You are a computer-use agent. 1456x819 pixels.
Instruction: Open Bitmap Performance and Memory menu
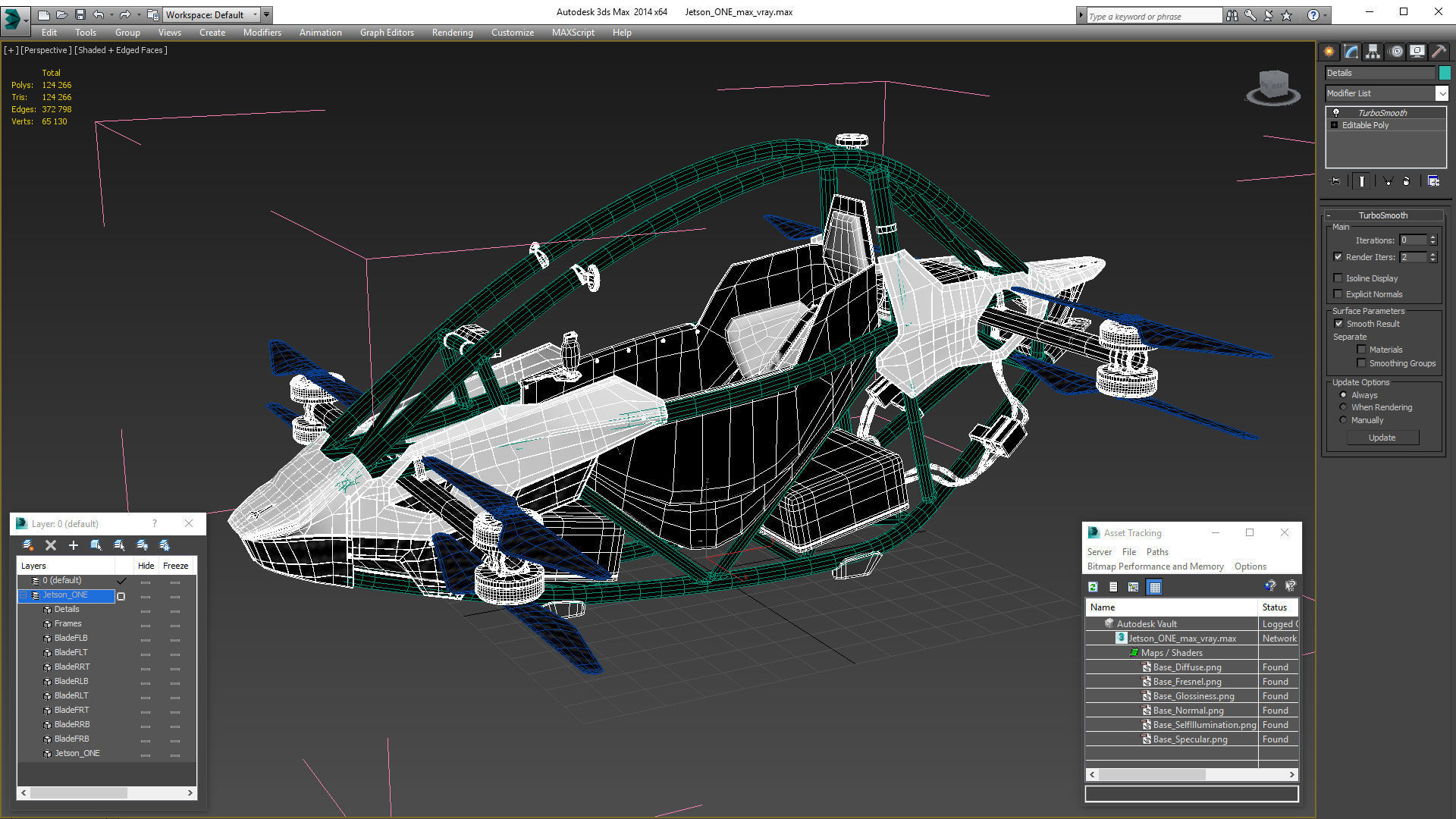point(1155,566)
